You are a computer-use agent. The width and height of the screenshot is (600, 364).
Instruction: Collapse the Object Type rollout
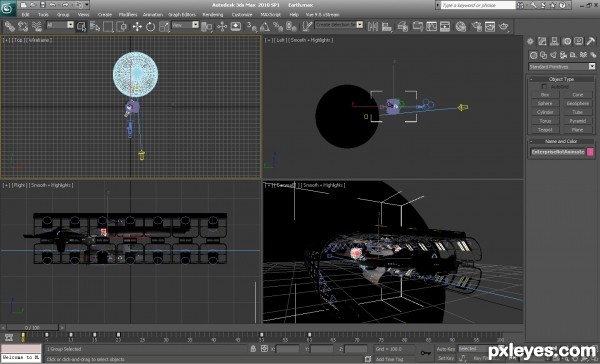click(561, 79)
